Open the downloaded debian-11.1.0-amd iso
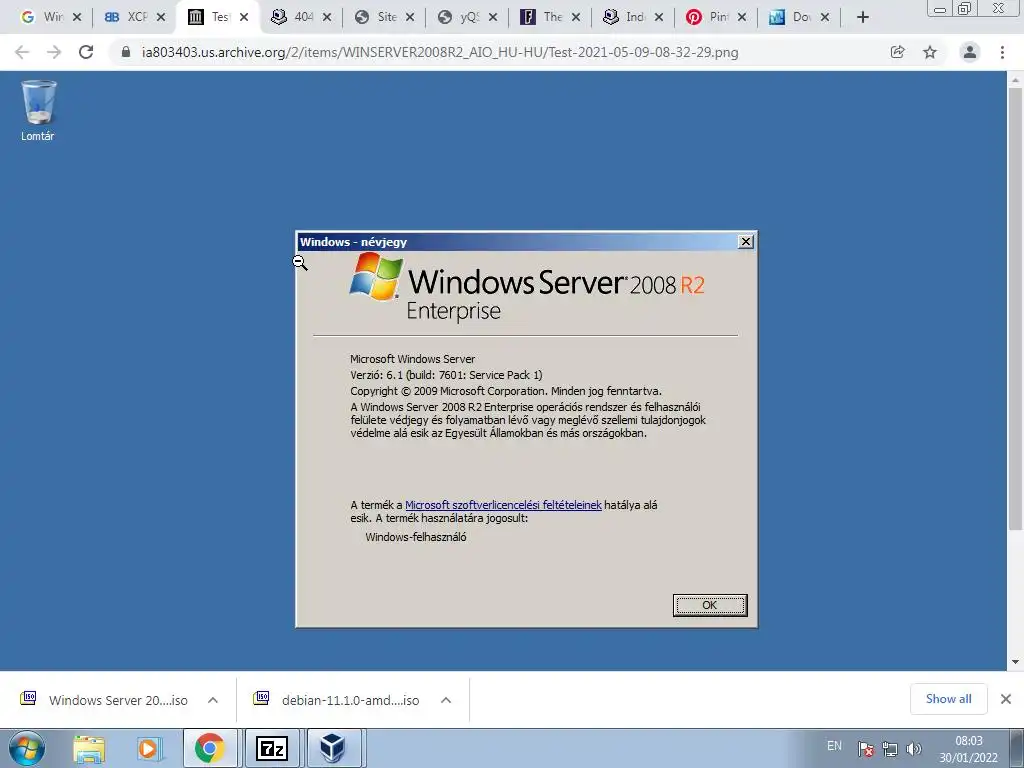 tap(336, 700)
